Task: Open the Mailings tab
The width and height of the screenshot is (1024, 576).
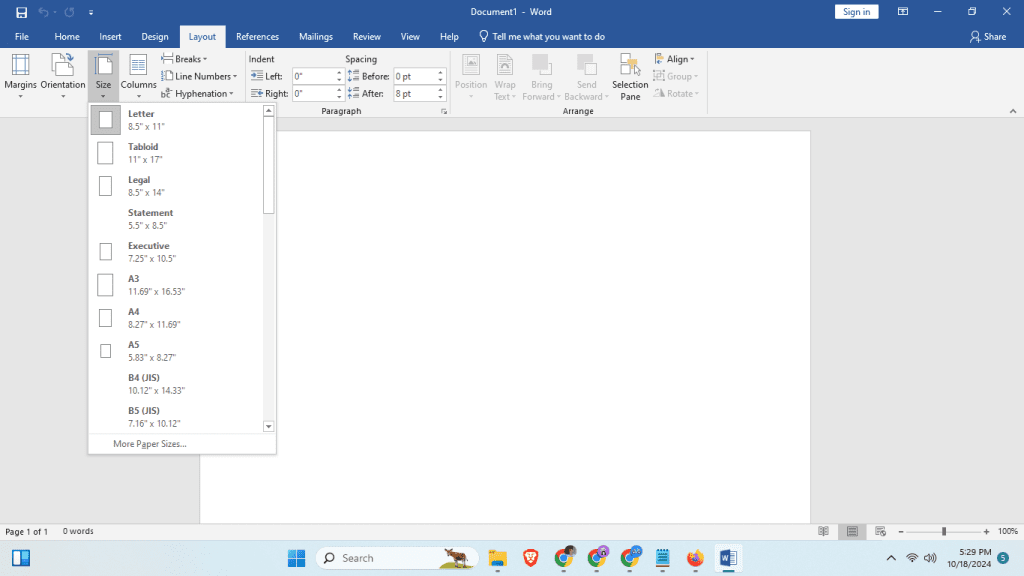Action: [315, 36]
